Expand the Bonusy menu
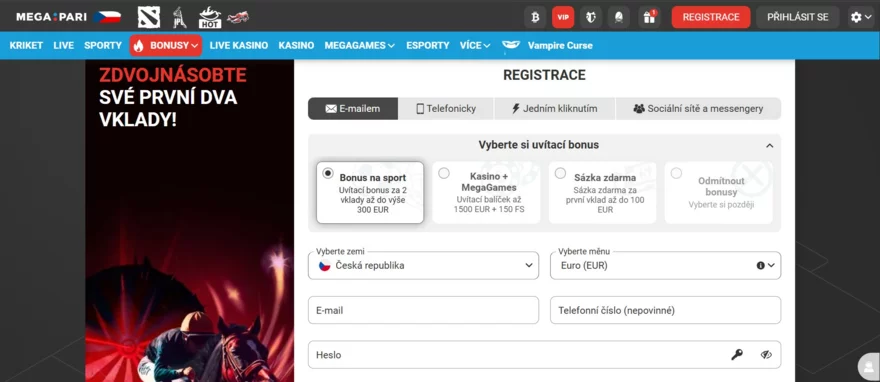 [x=166, y=45]
